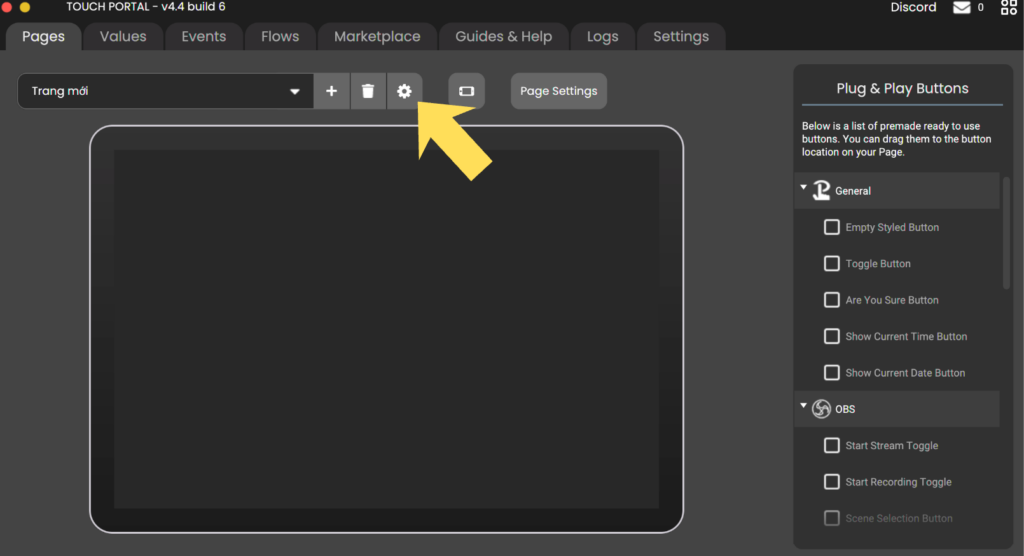Select the Empty Styled Button item
Image resolution: width=1024 pixels, height=556 pixels.
tap(891, 227)
